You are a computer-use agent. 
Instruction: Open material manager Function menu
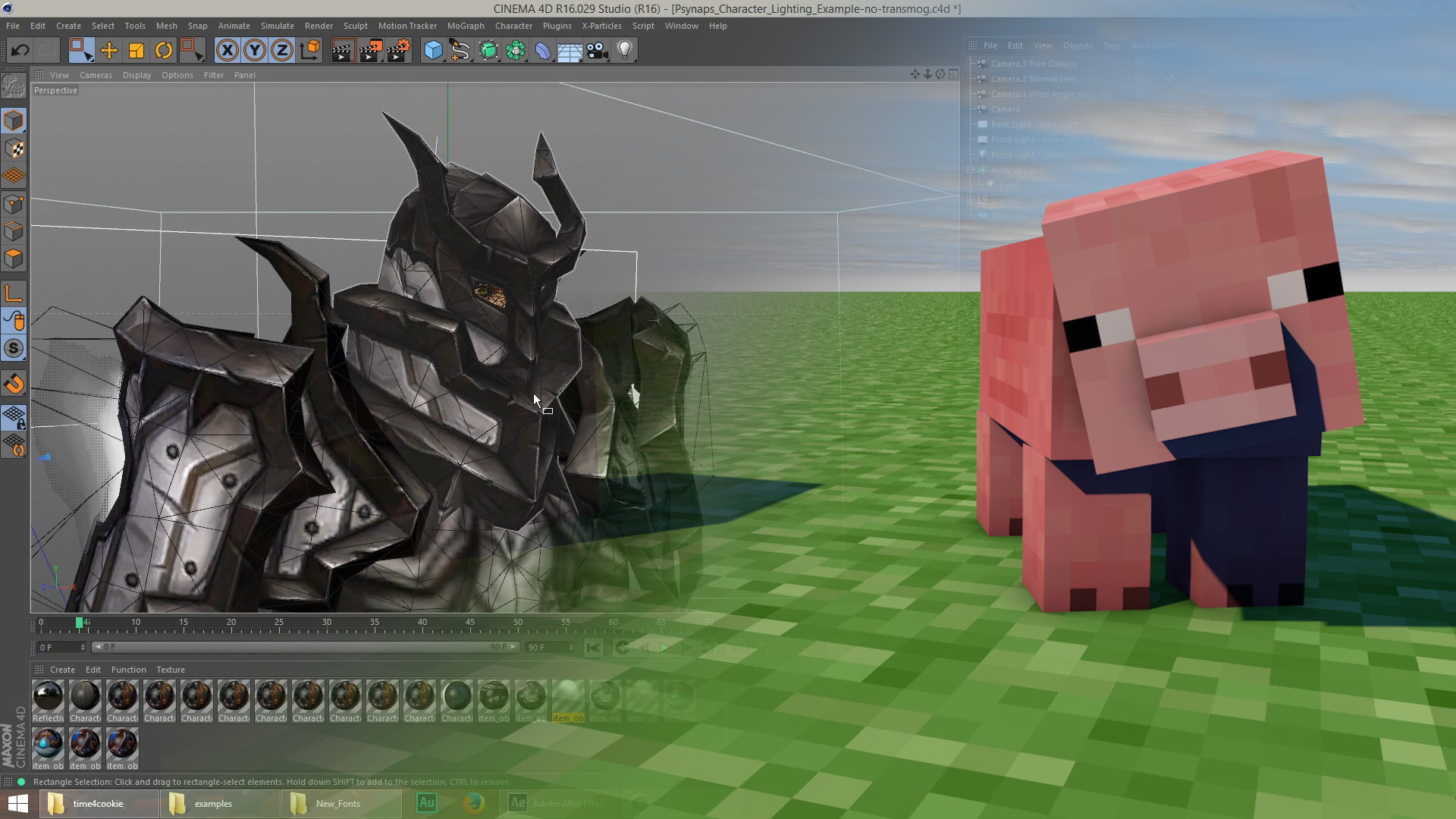click(128, 670)
